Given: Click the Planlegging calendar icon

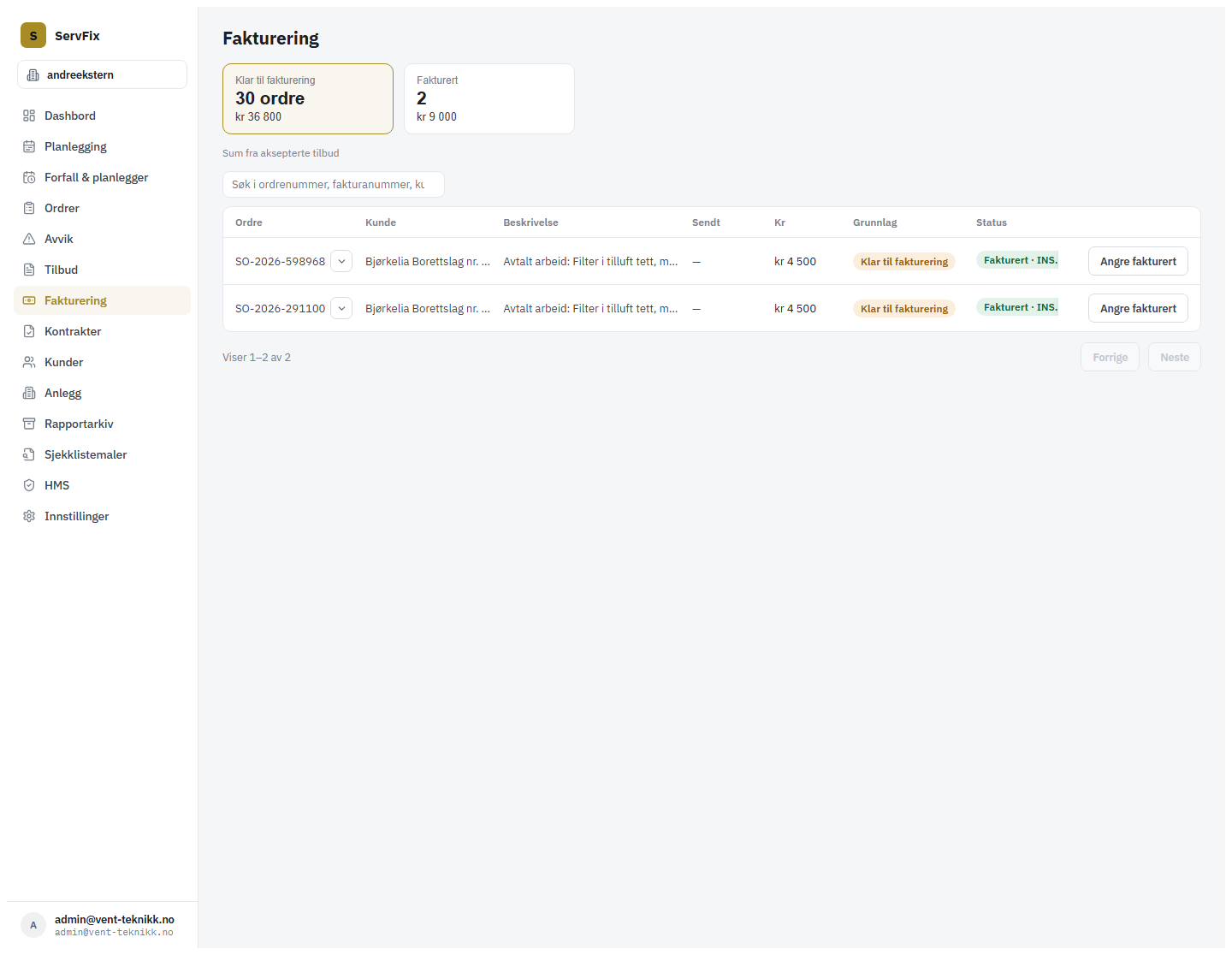Looking at the screenshot, I should tap(29, 146).
